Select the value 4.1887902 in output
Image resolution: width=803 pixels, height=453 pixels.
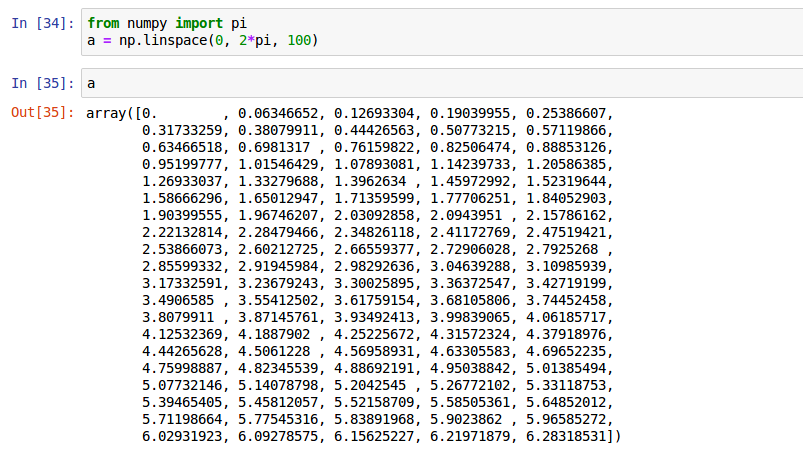274,334
